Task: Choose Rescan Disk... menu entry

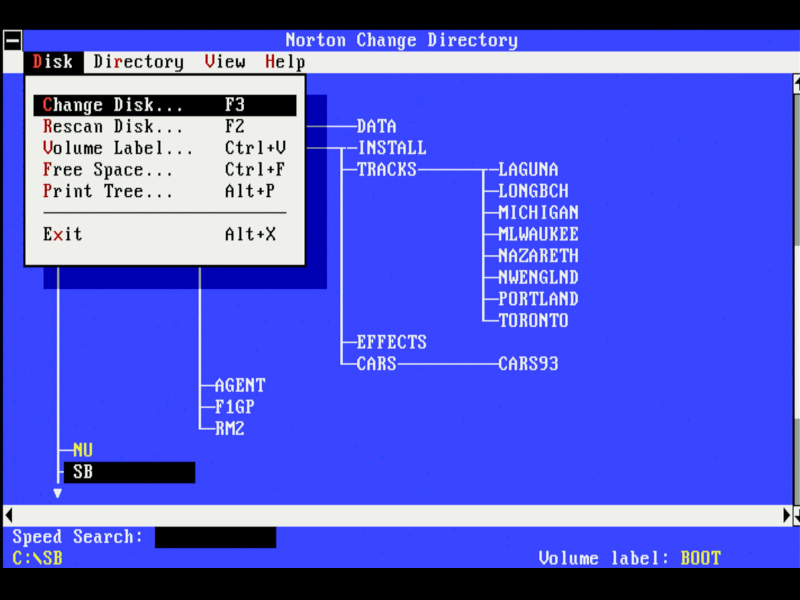Action: [x=165, y=127]
